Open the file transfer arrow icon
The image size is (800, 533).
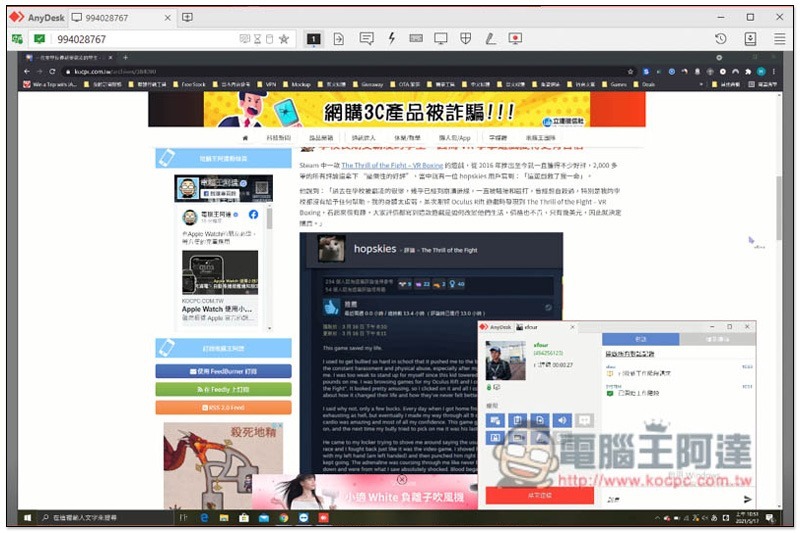(x=339, y=39)
